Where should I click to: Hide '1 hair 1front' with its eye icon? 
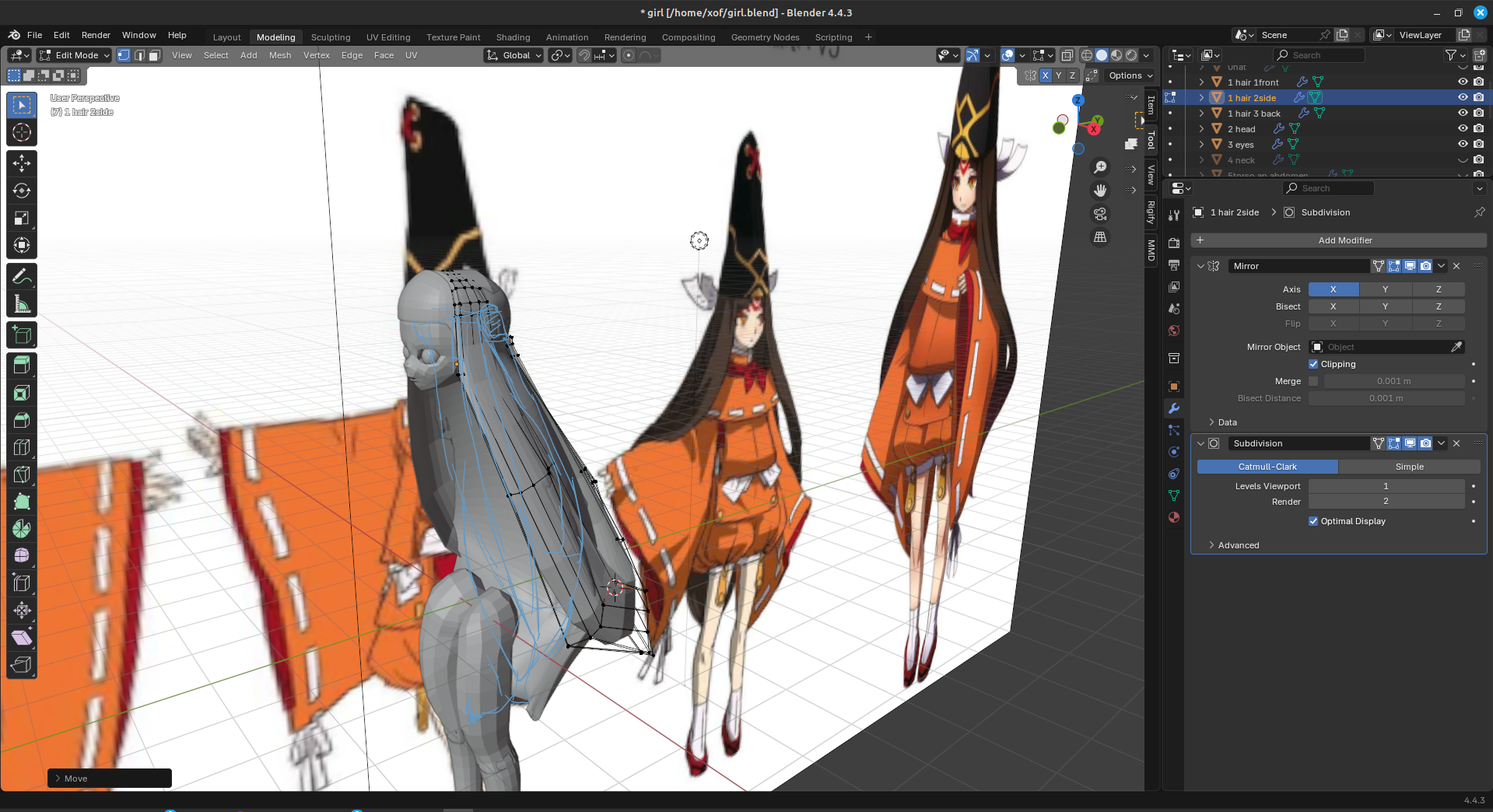pyautogui.click(x=1463, y=82)
